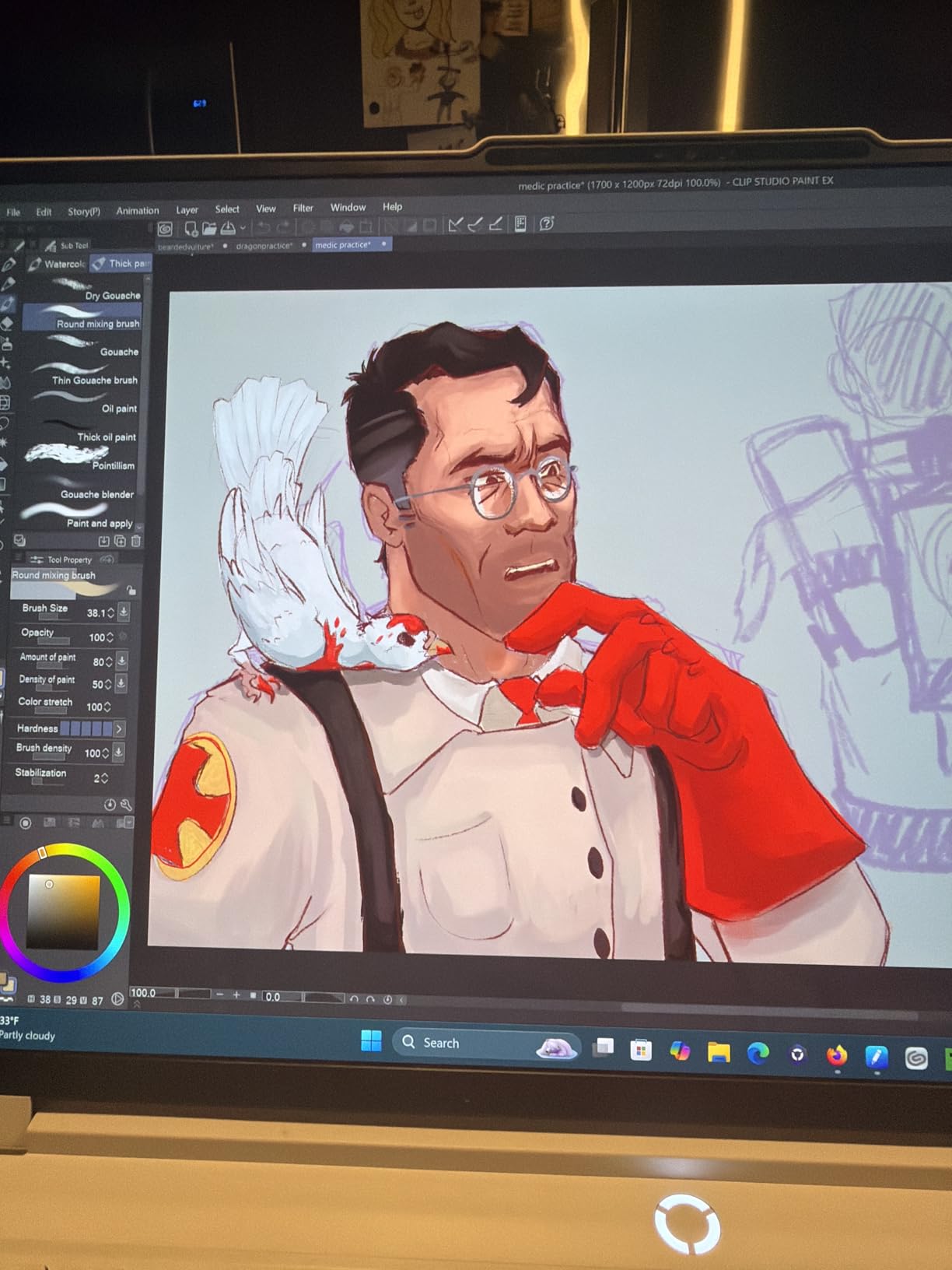952x1270 pixels.
Task: Select the Blend tool in the tool palette
Action: pos(5,383)
